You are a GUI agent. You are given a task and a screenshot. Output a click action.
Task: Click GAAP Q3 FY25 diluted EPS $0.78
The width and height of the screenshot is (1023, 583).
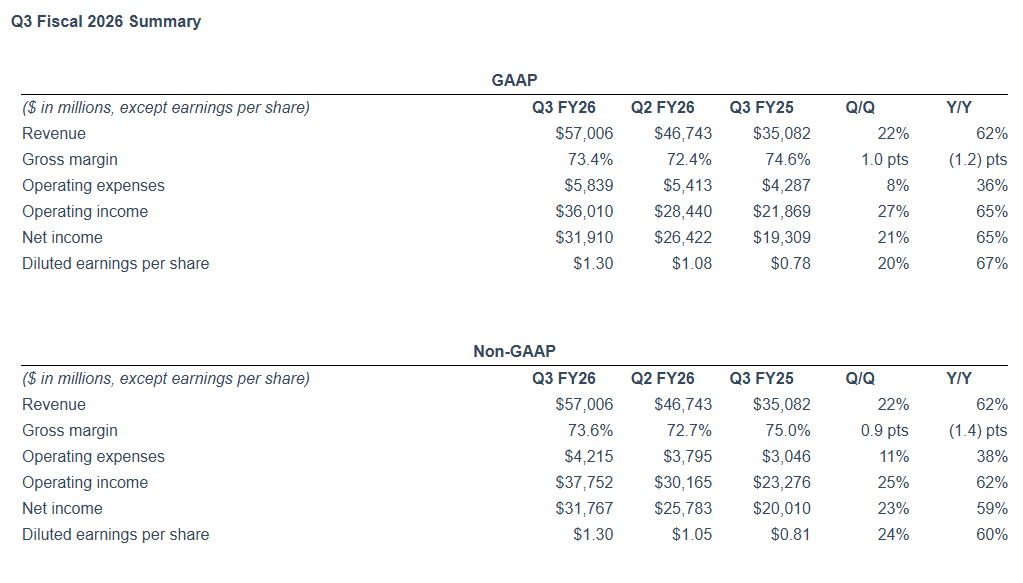point(790,263)
